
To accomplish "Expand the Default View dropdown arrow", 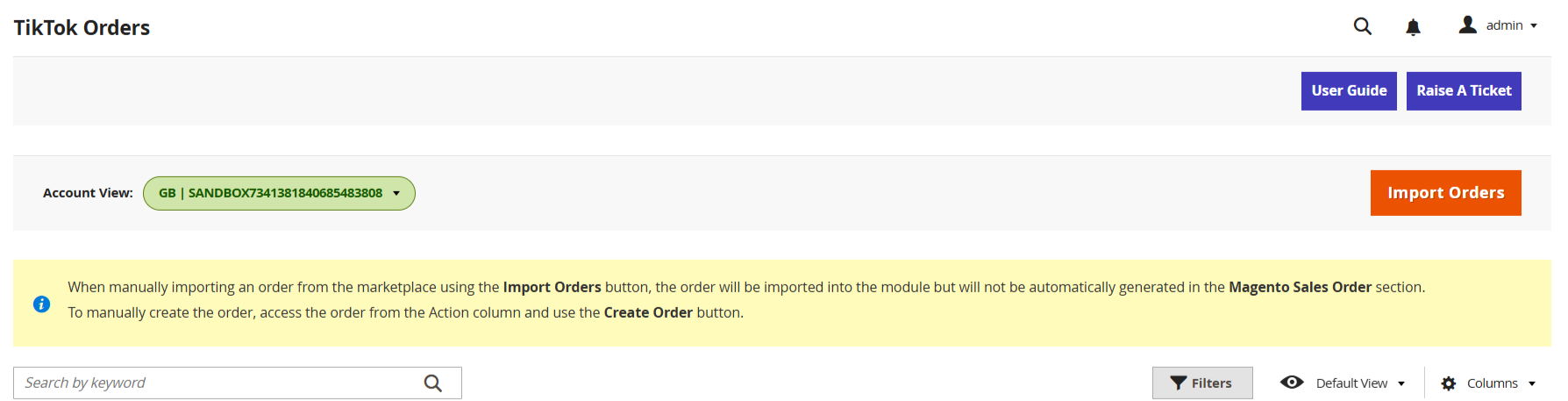I will coord(1401,383).
